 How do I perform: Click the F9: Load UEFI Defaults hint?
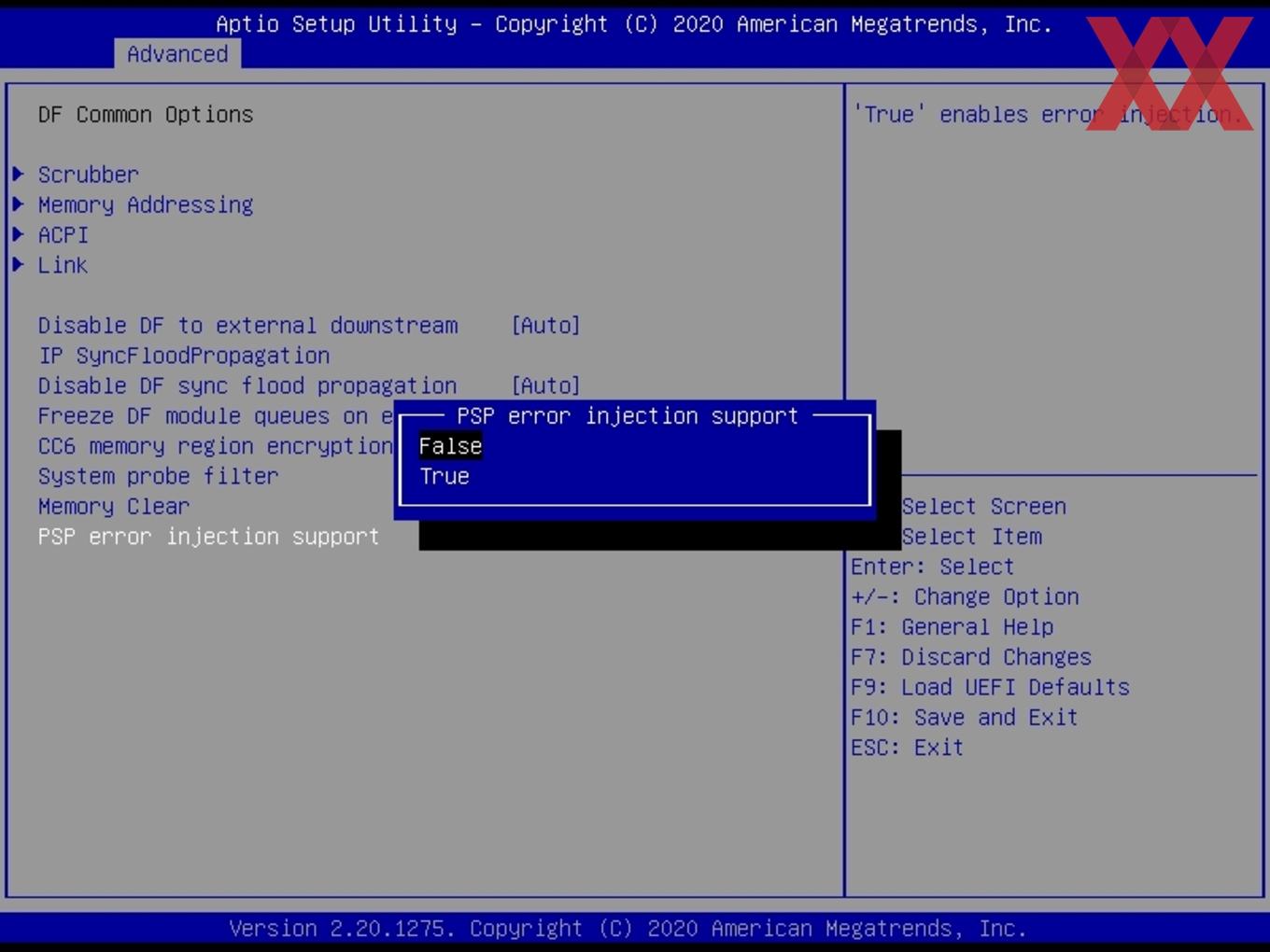click(990, 687)
